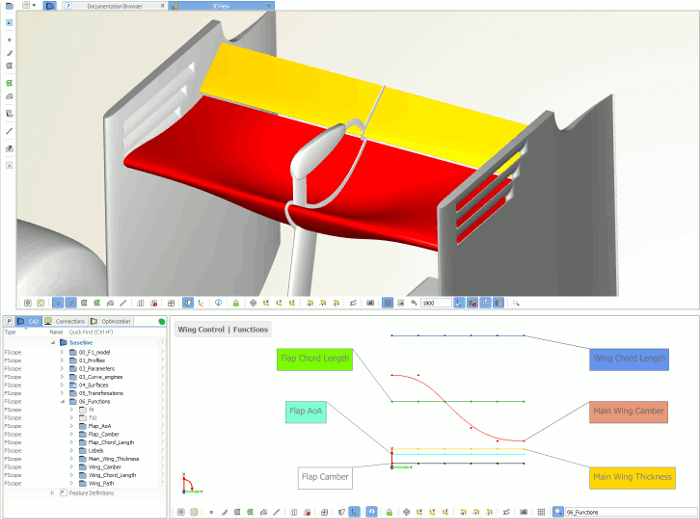Click the letter A icon in left vertical toolbar
700x519 pixels.
point(9,166)
